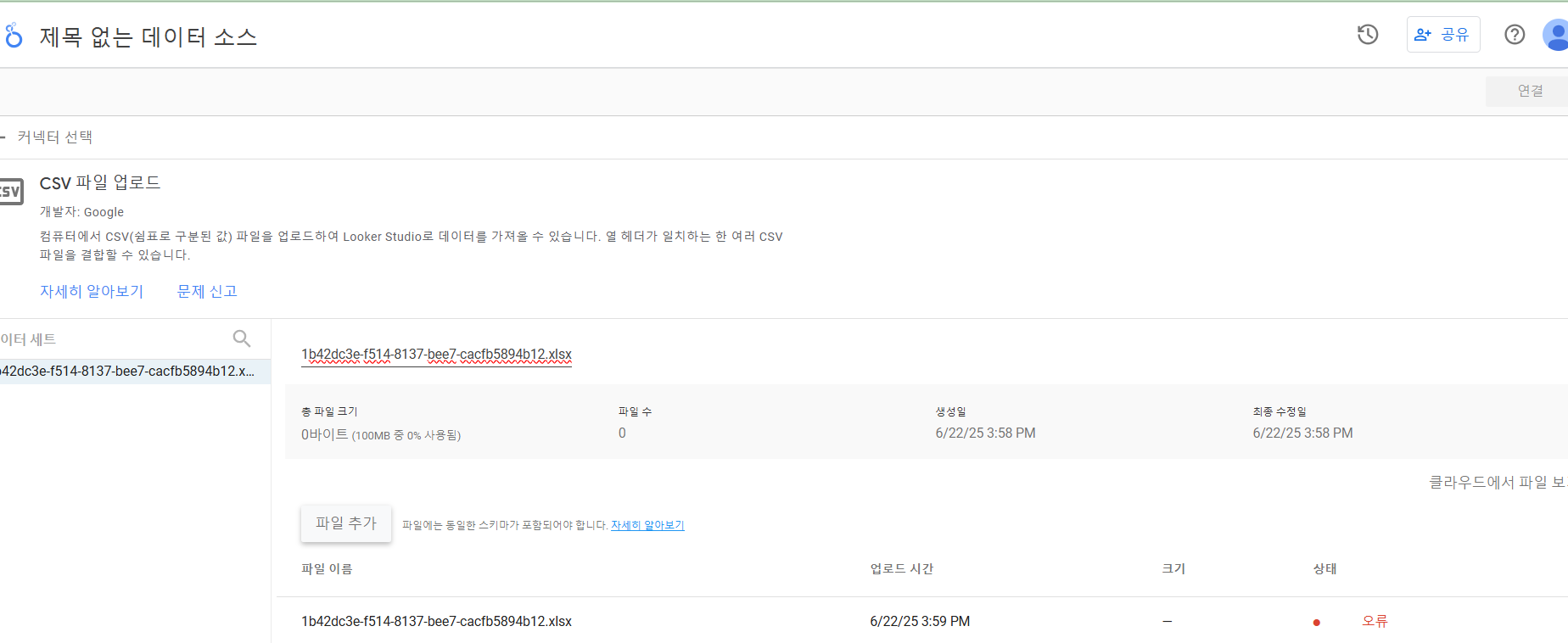This screenshot has width=1568, height=643.
Task: Open 자세히 알아보기 link under connector description
Action: click(x=92, y=291)
